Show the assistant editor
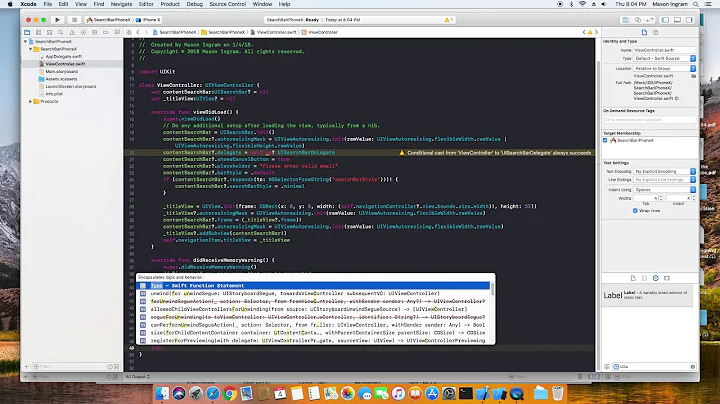This screenshot has width=720, height=404. pos(638,20)
